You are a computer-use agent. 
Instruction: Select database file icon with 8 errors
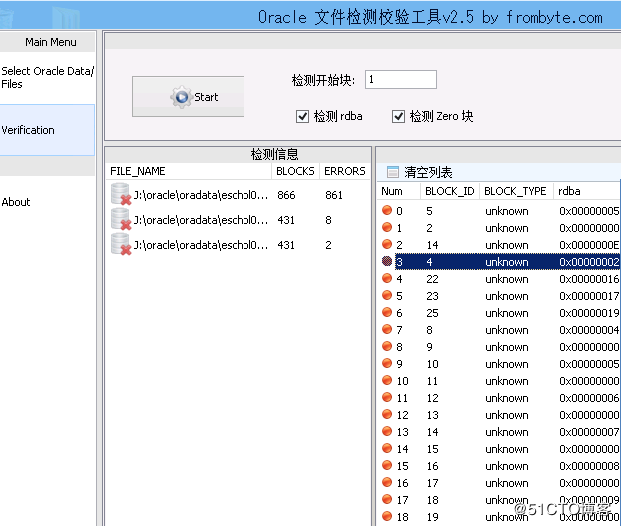coord(121,219)
